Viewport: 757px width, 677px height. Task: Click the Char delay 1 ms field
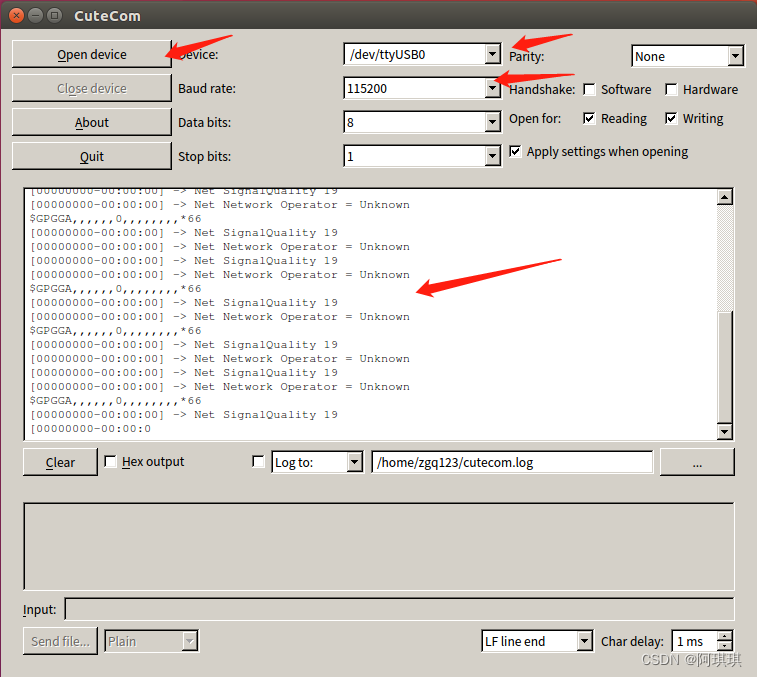[694, 641]
